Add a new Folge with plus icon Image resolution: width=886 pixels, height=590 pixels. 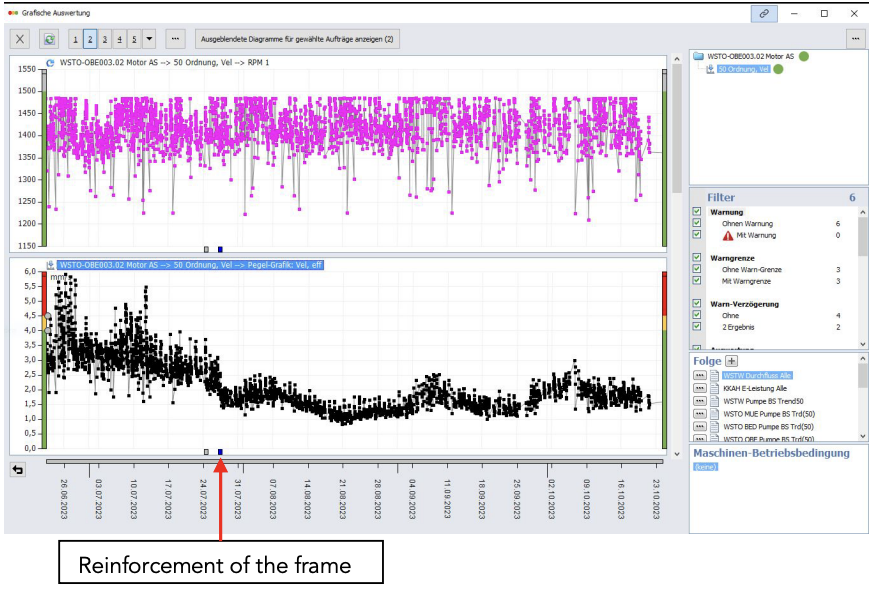coord(731,360)
